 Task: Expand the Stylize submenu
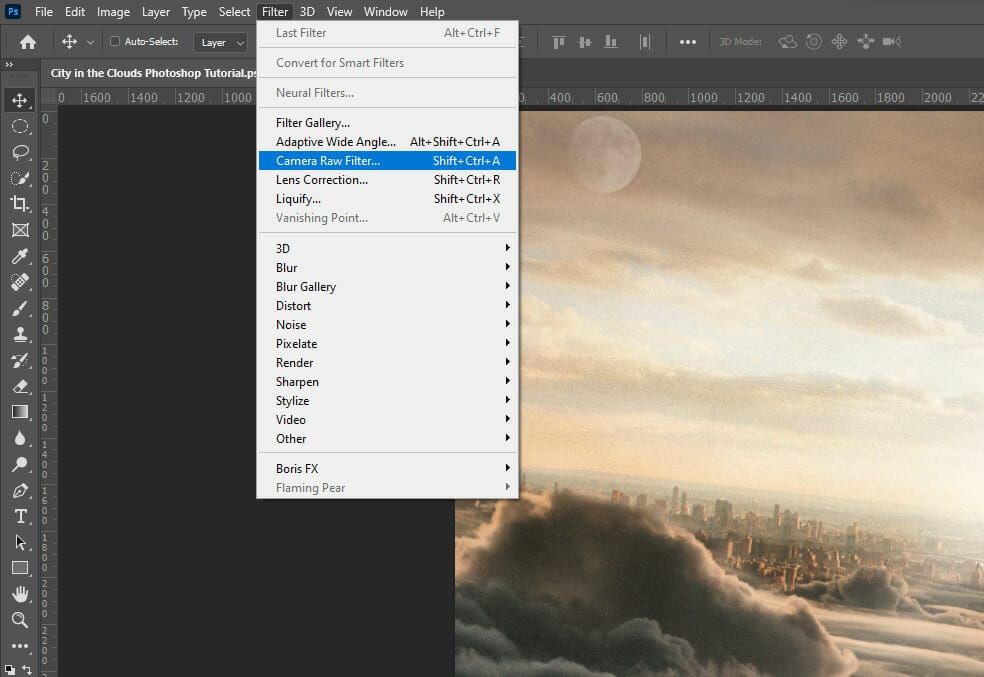click(x=387, y=400)
